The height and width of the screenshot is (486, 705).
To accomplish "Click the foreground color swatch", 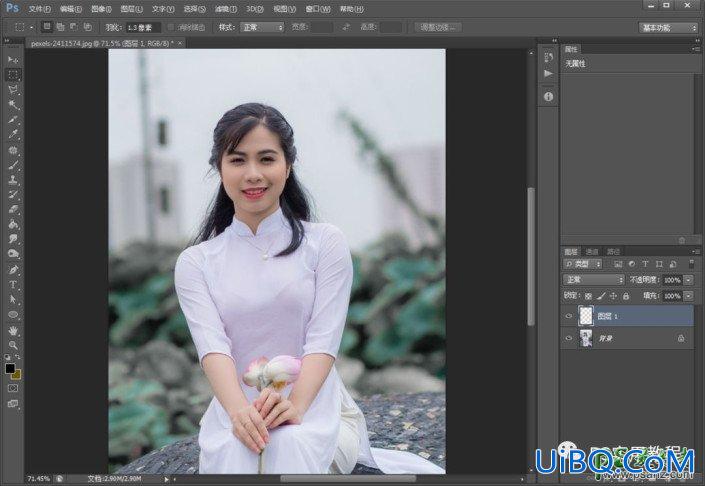I will 10,369.
